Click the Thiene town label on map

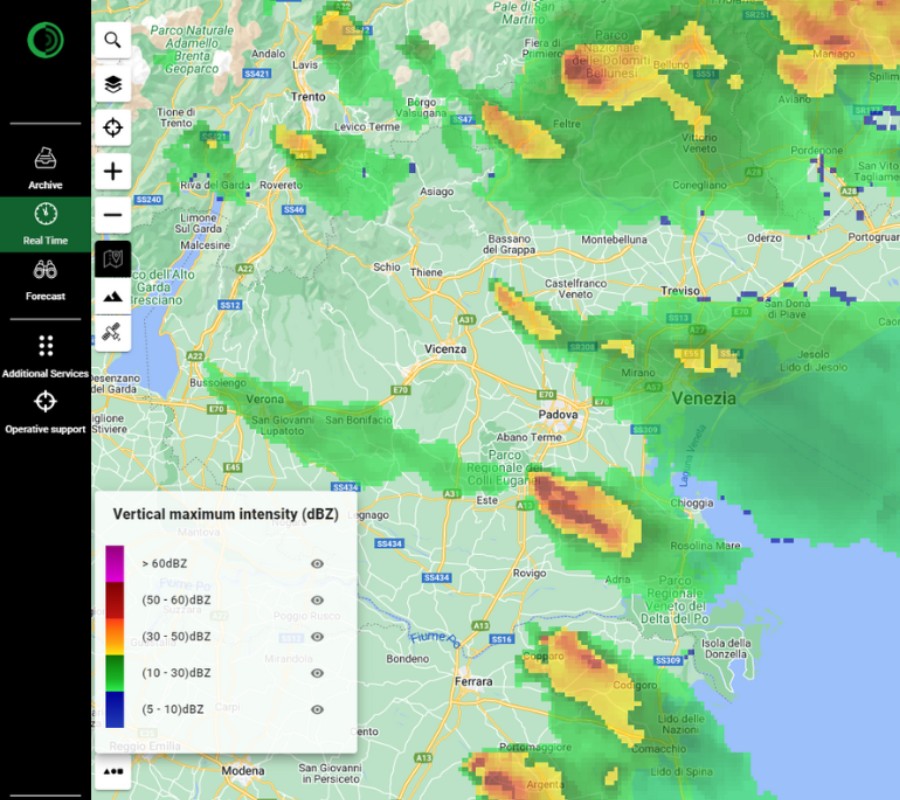coord(426,273)
